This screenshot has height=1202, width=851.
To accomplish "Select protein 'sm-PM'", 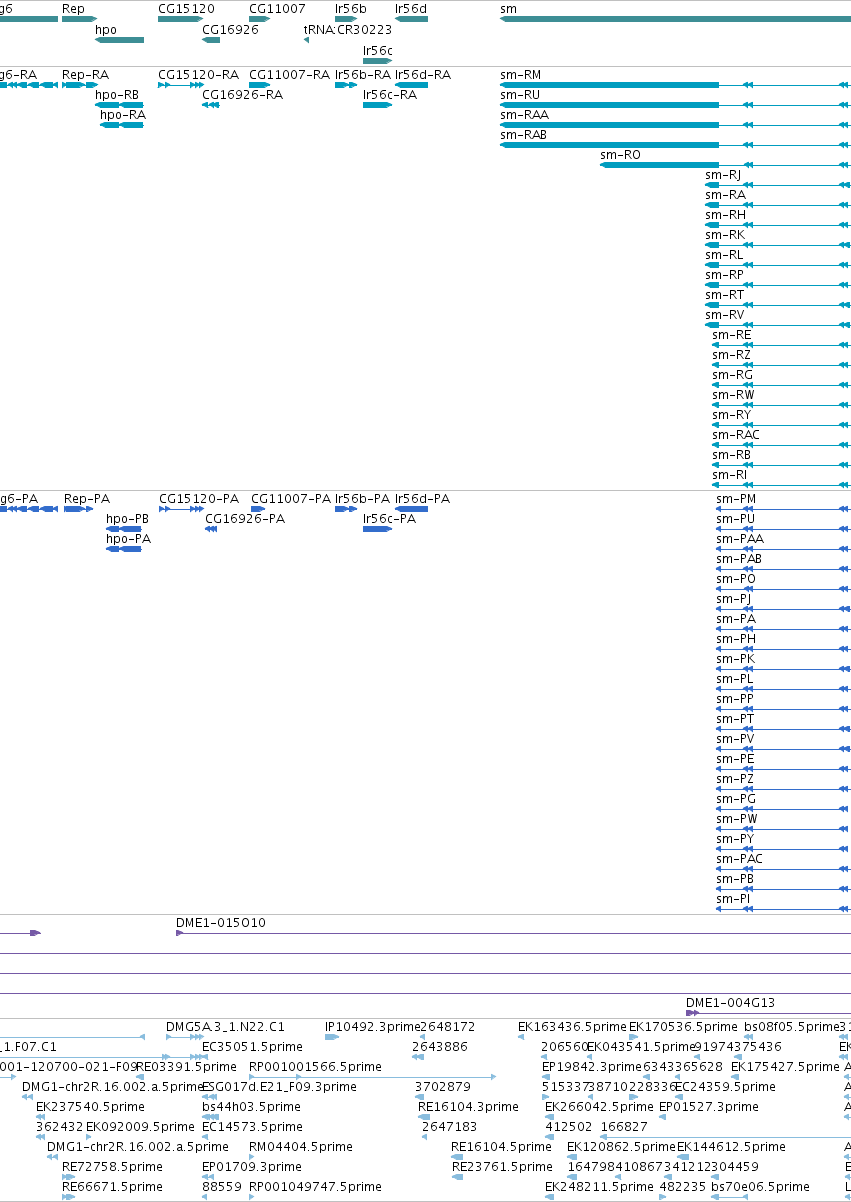I will (736, 499).
